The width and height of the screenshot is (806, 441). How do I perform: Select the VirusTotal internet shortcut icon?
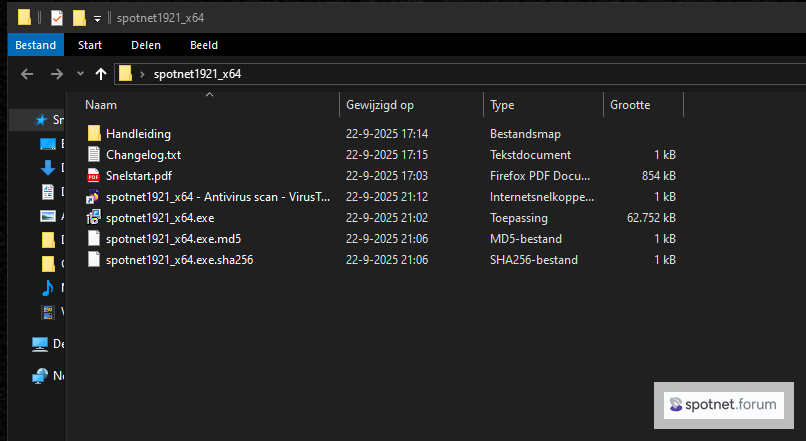point(93,196)
